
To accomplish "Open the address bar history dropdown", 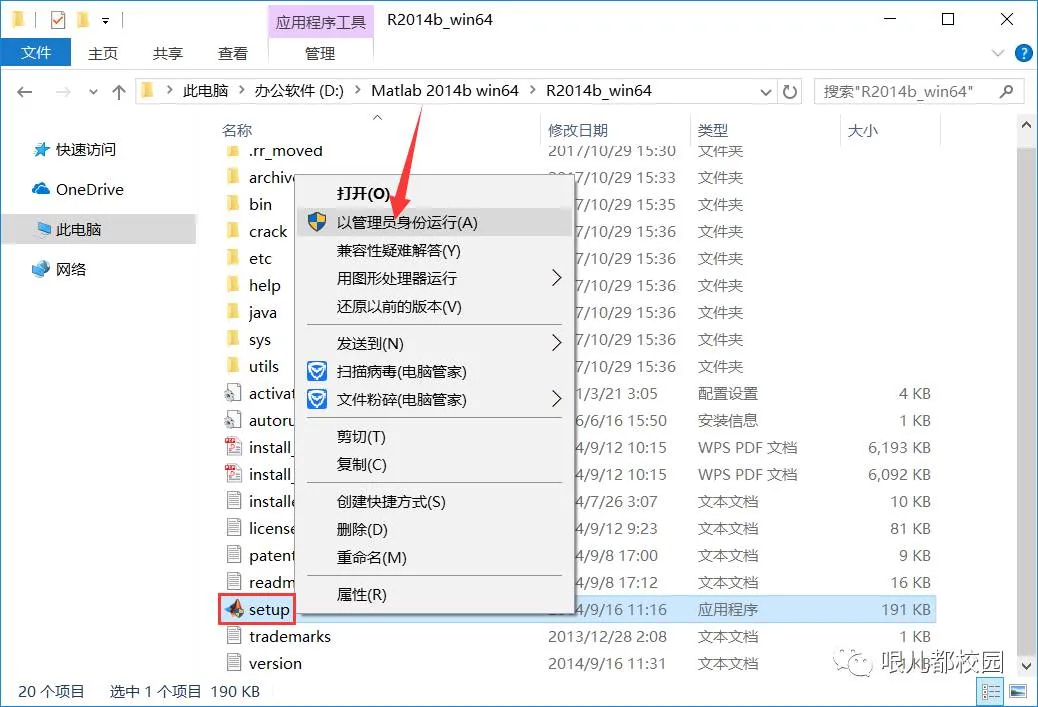I will coord(765,92).
